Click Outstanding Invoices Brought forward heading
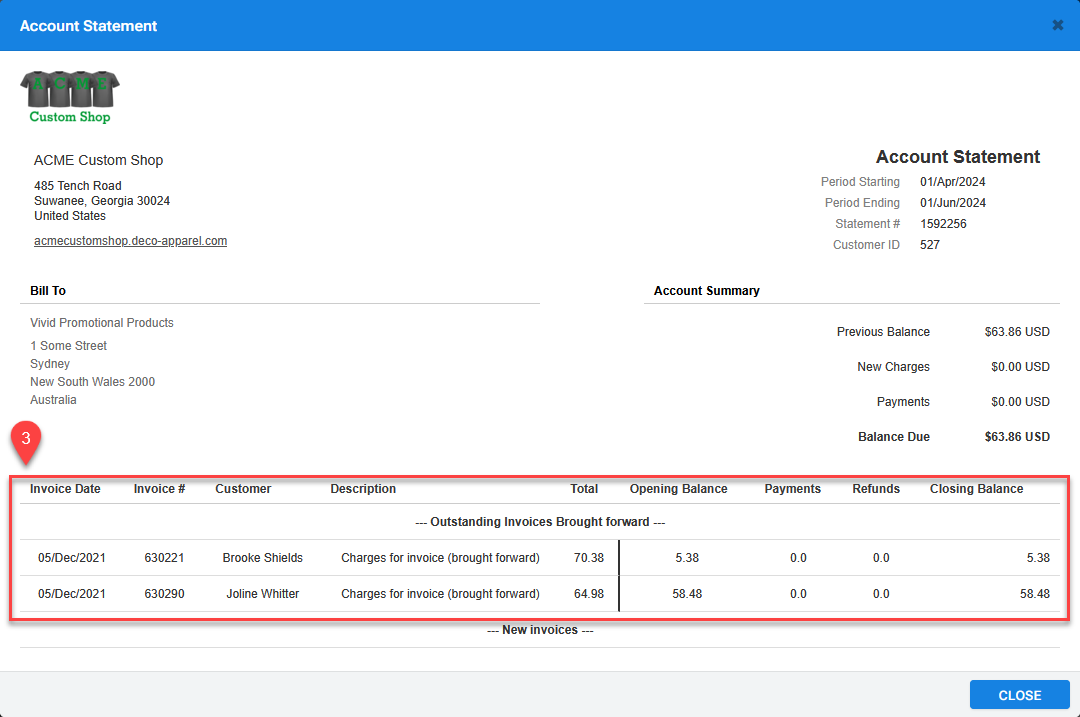The image size is (1080, 717). tap(540, 522)
